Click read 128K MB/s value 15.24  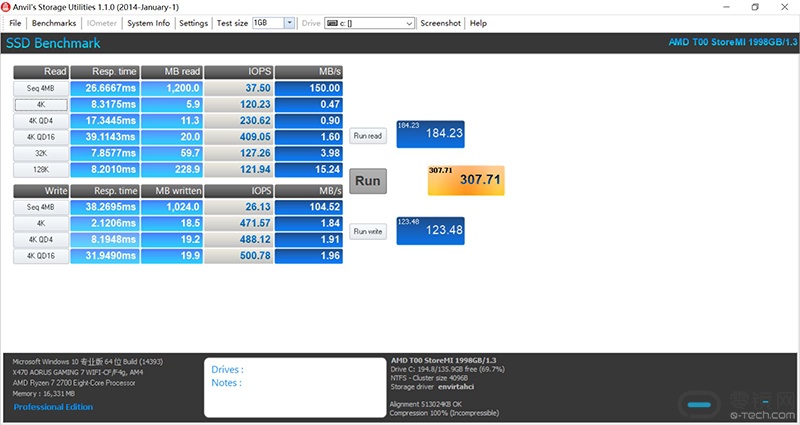309,169
